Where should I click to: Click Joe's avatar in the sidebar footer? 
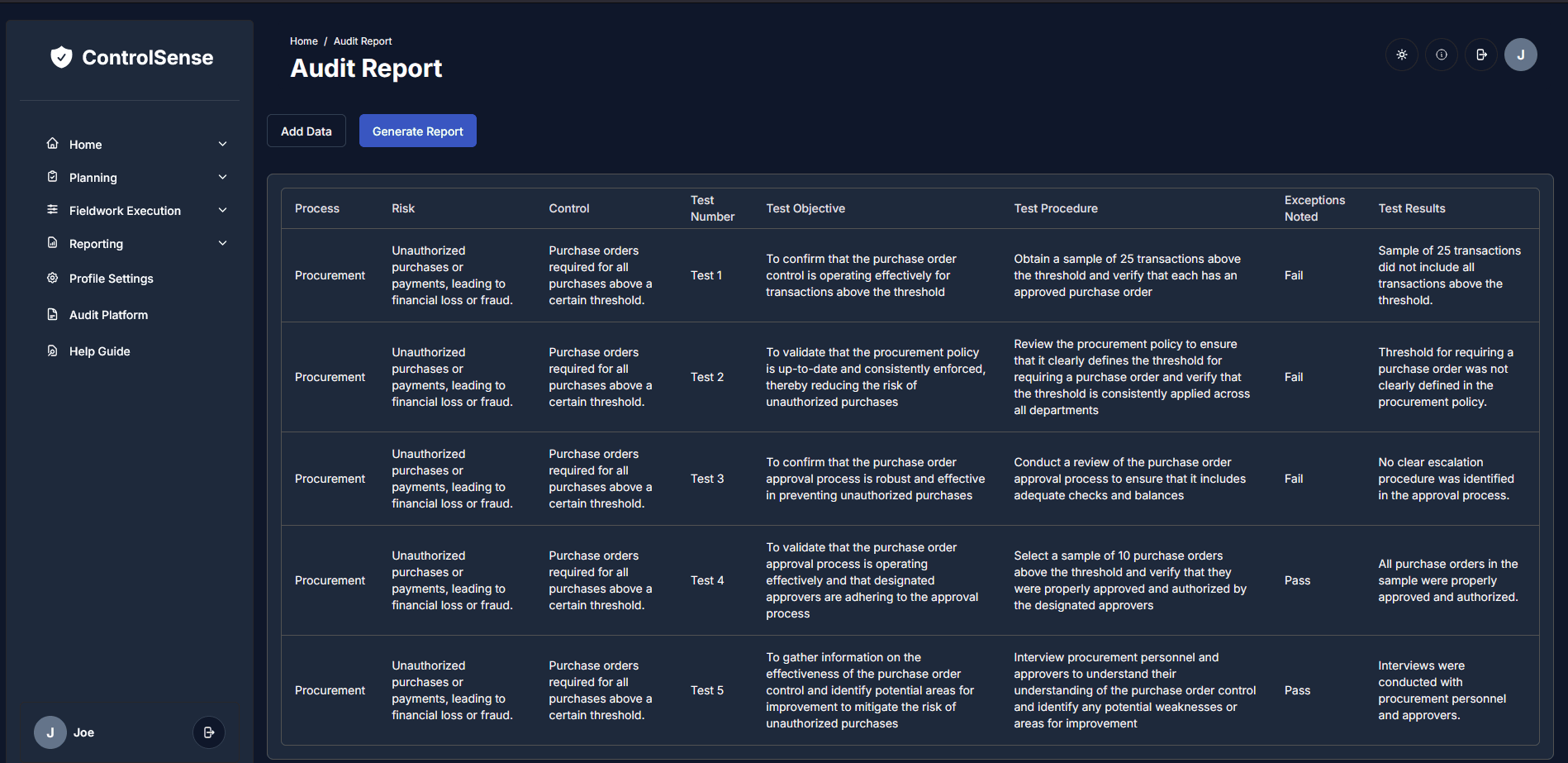[x=50, y=732]
